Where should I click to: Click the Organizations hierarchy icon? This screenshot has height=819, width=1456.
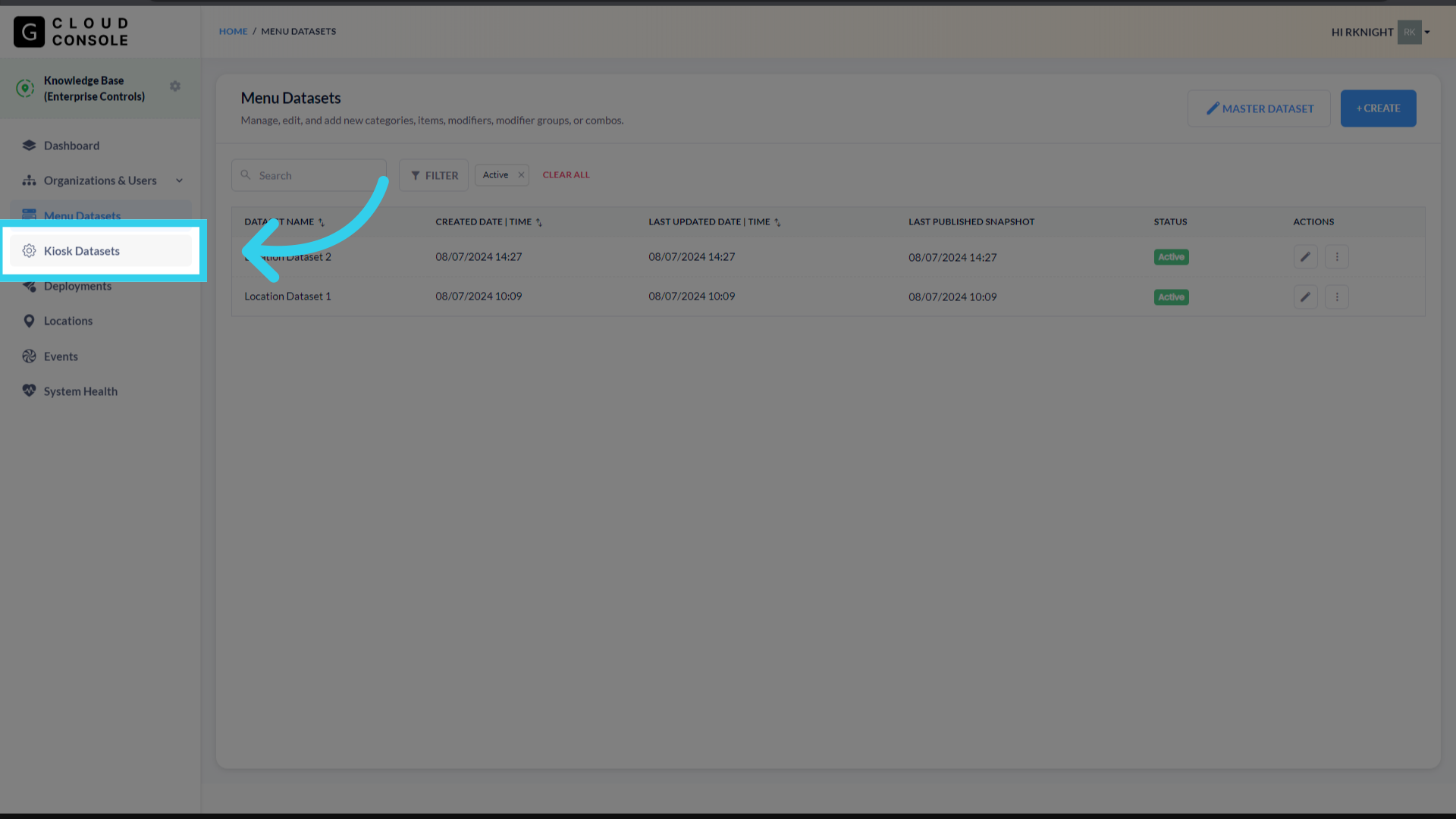click(29, 180)
